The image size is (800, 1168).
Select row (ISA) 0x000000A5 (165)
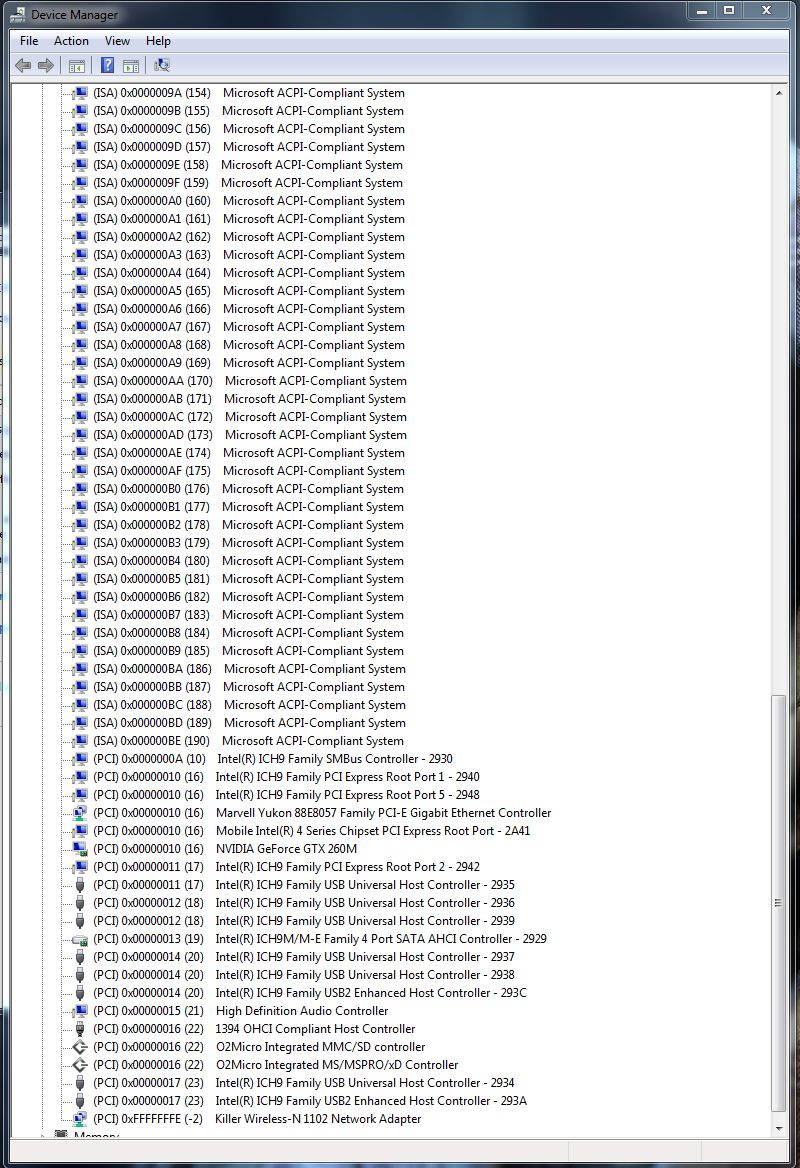[249, 291]
